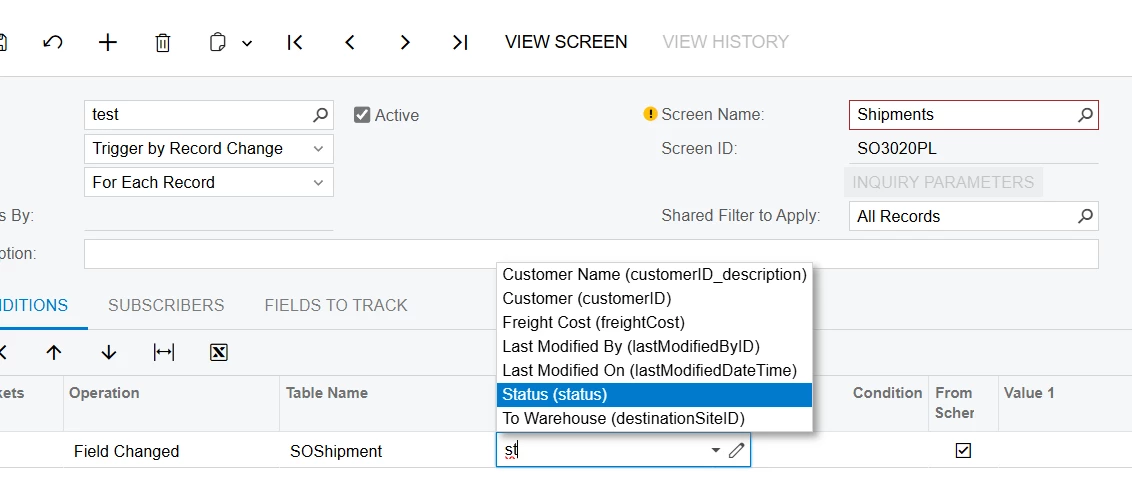The image size is (1132, 497).
Task: Switch to the Subscribers tab
Action: (x=166, y=305)
